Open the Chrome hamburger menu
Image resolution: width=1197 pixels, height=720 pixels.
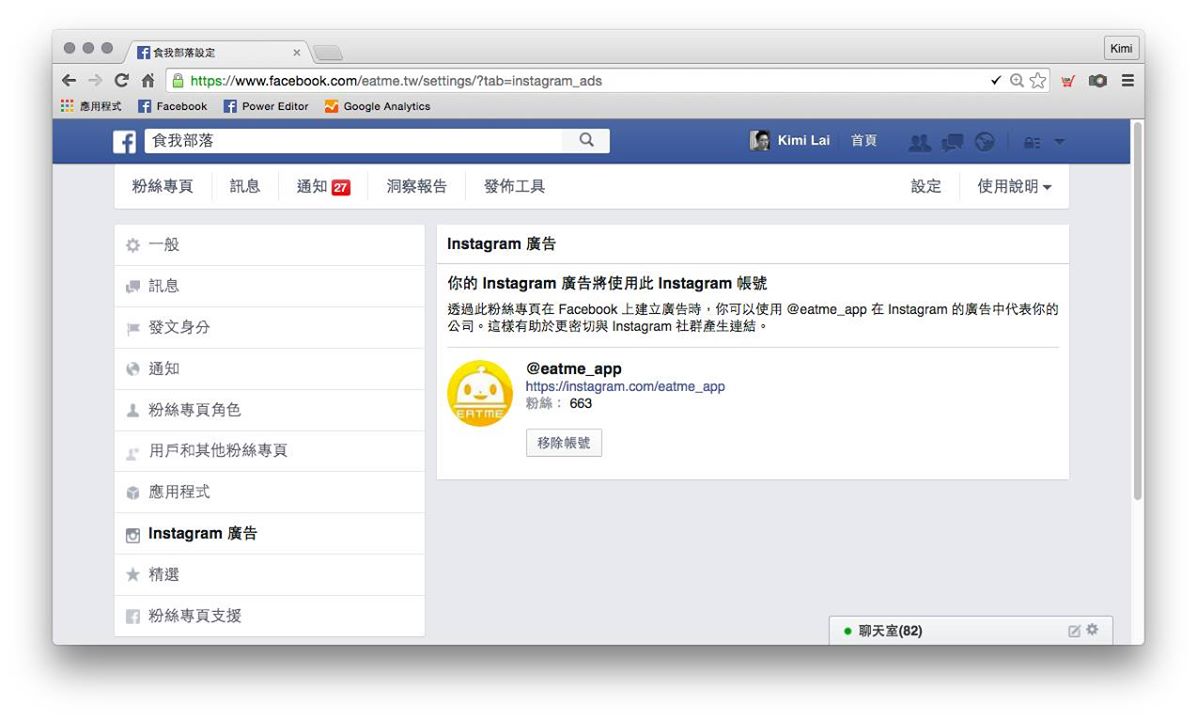[x=1128, y=80]
